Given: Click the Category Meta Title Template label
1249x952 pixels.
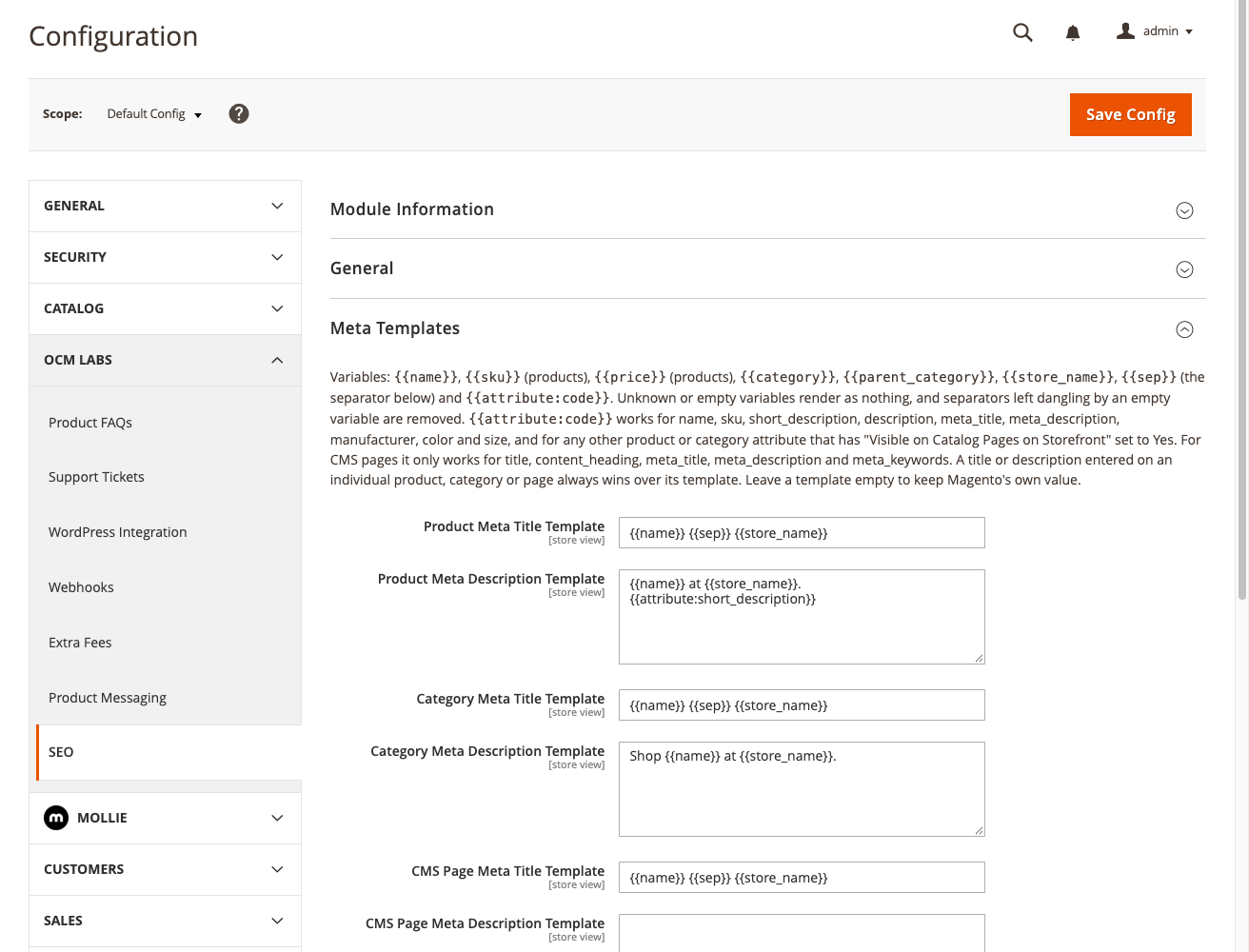Looking at the screenshot, I should [x=510, y=699].
